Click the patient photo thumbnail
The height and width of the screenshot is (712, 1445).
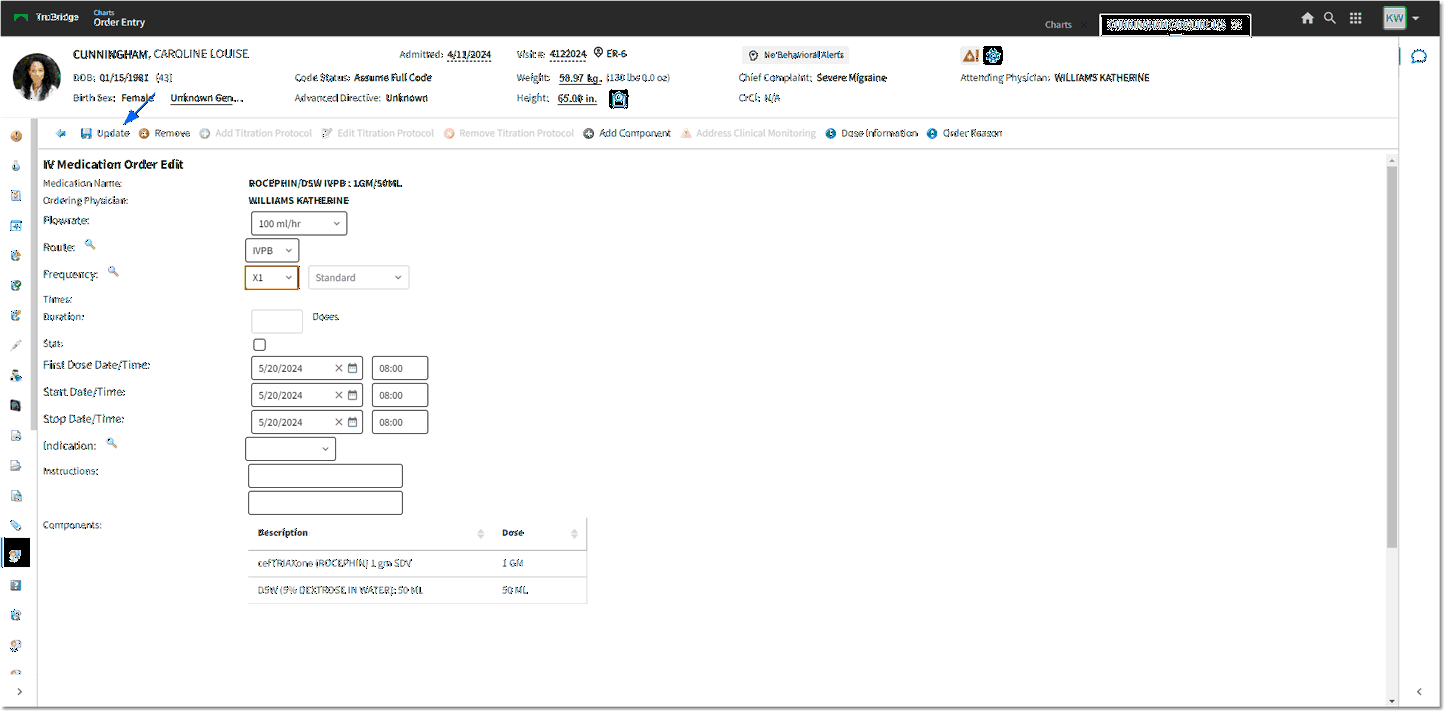pyautogui.click(x=37, y=77)
